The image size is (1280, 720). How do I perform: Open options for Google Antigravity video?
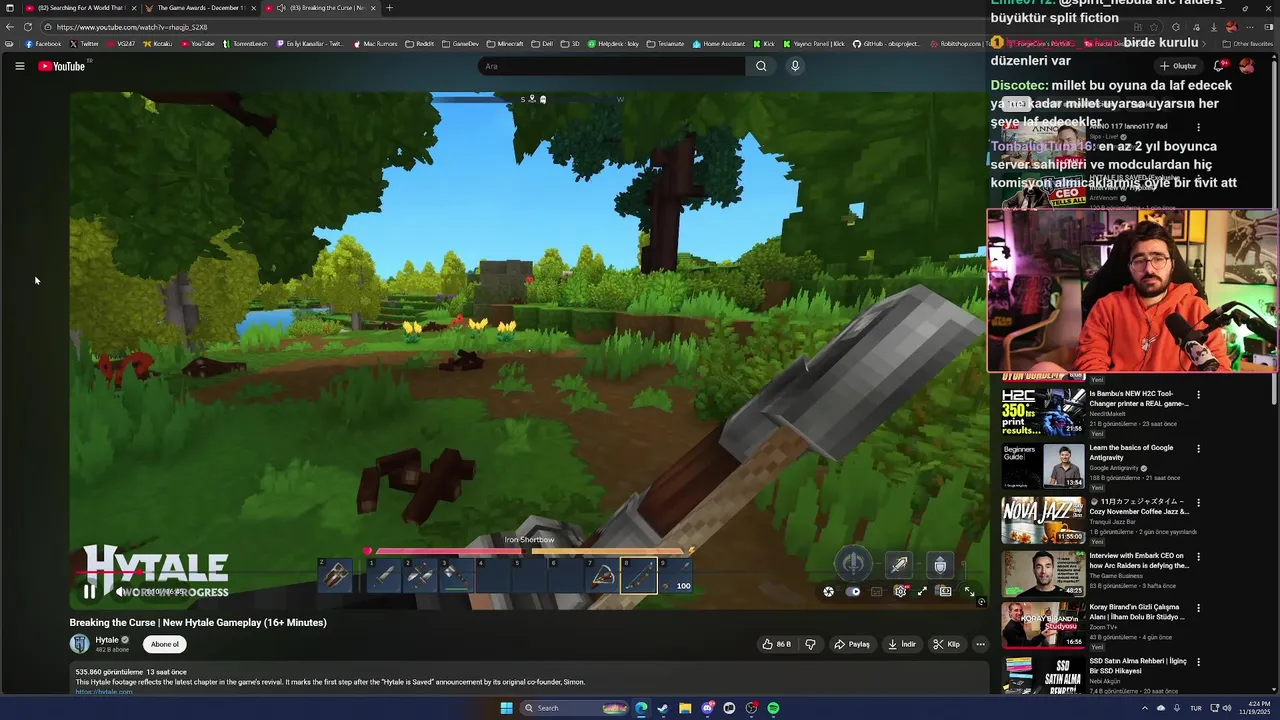click(x=1198, y=448)
